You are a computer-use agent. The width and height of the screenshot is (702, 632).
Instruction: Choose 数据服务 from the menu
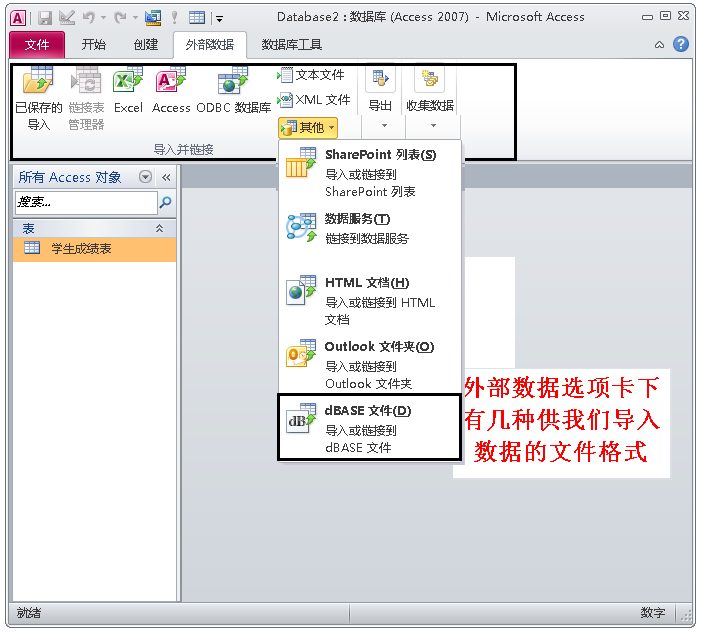pos(370,228)
